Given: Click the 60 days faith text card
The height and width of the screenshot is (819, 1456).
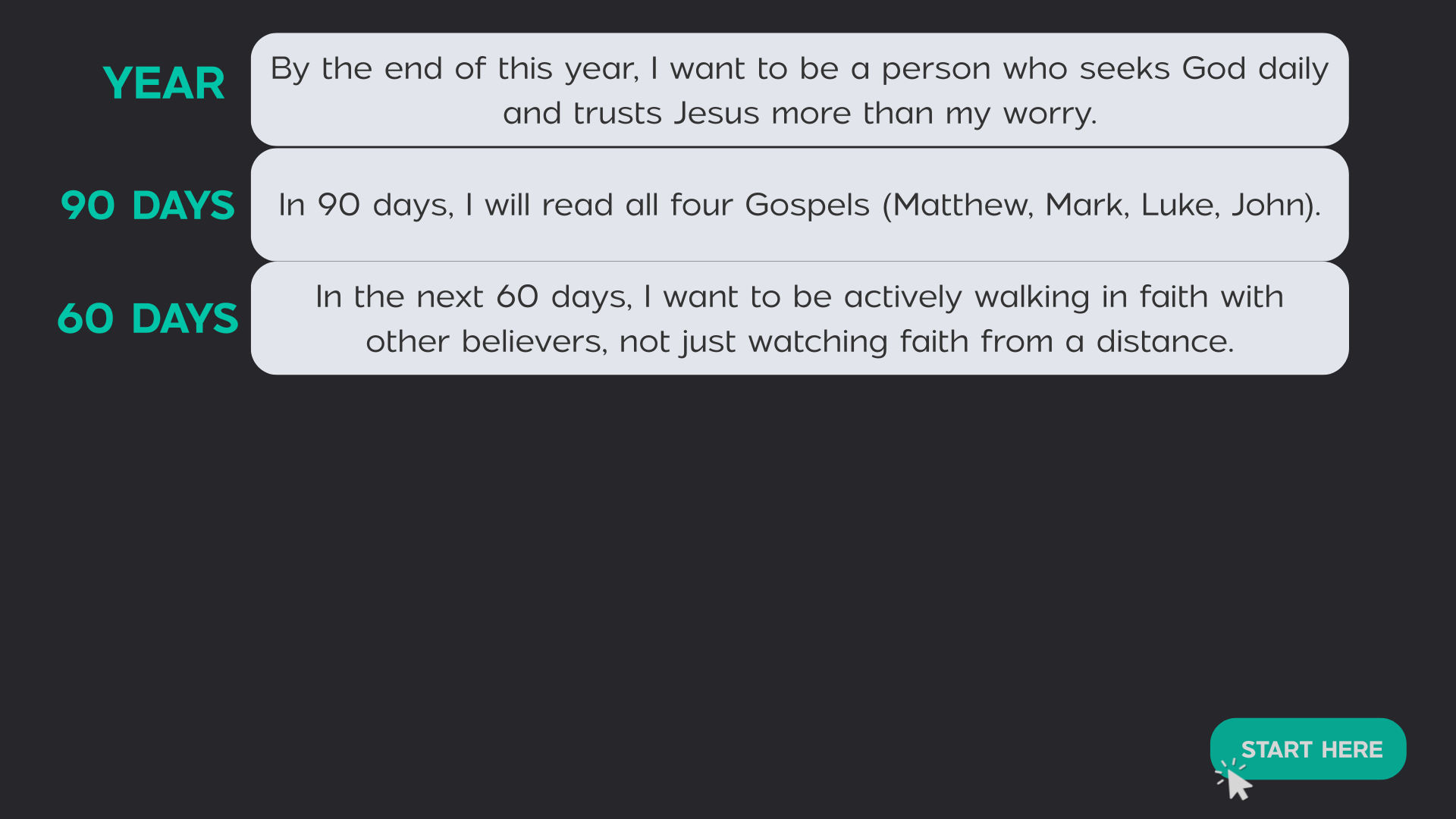Looking at the screenshot, I should click(799, 318).
